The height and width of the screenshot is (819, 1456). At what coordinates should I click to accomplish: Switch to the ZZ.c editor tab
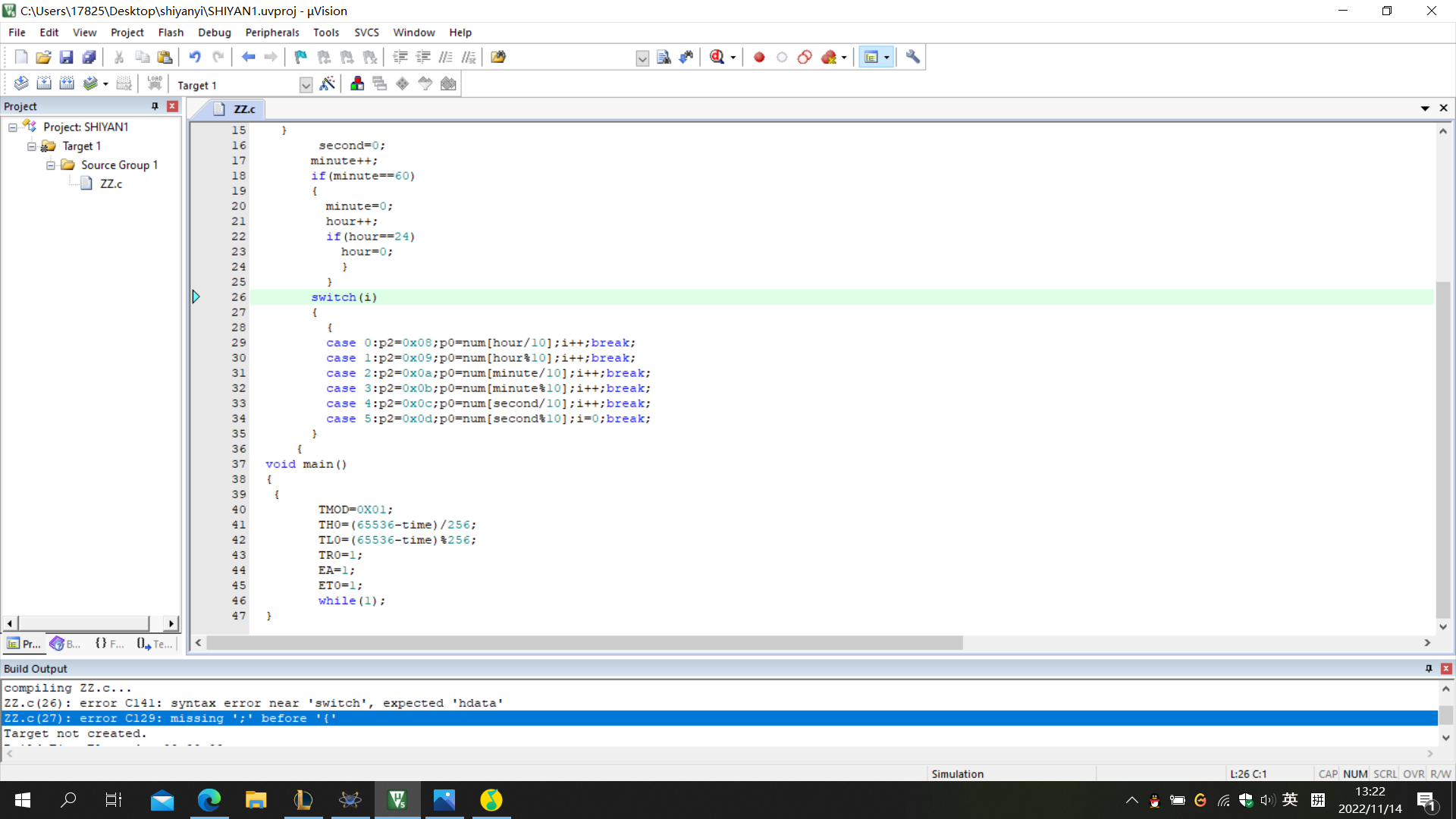pos(243,109)
